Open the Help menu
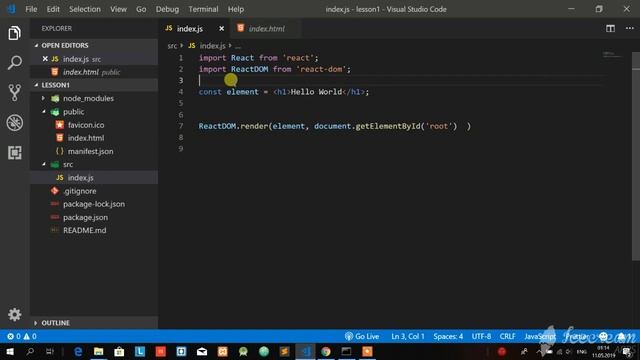 pos(236,9)
